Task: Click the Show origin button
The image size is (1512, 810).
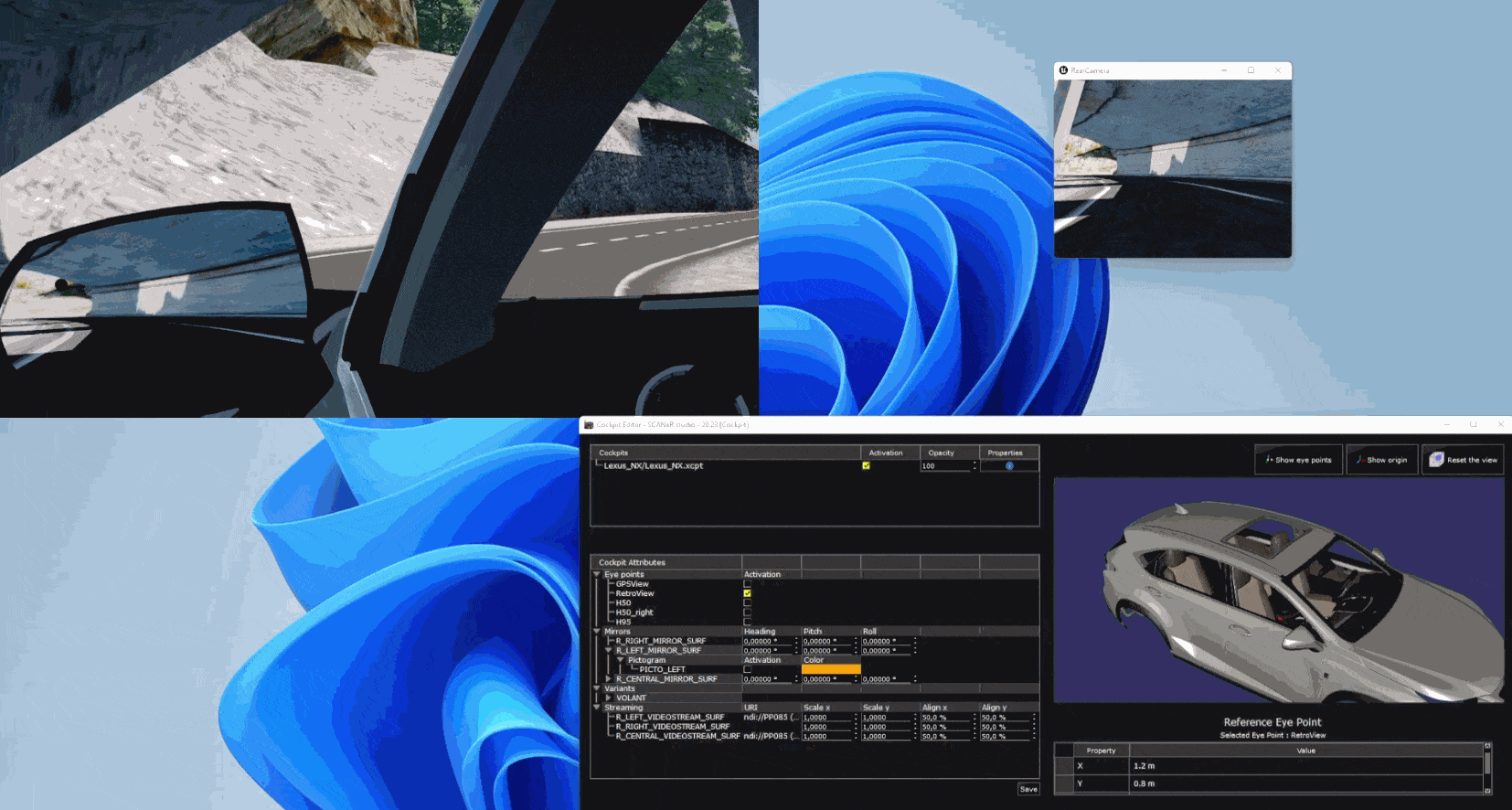Action: pyautogui.click(x=1381, y=460)
